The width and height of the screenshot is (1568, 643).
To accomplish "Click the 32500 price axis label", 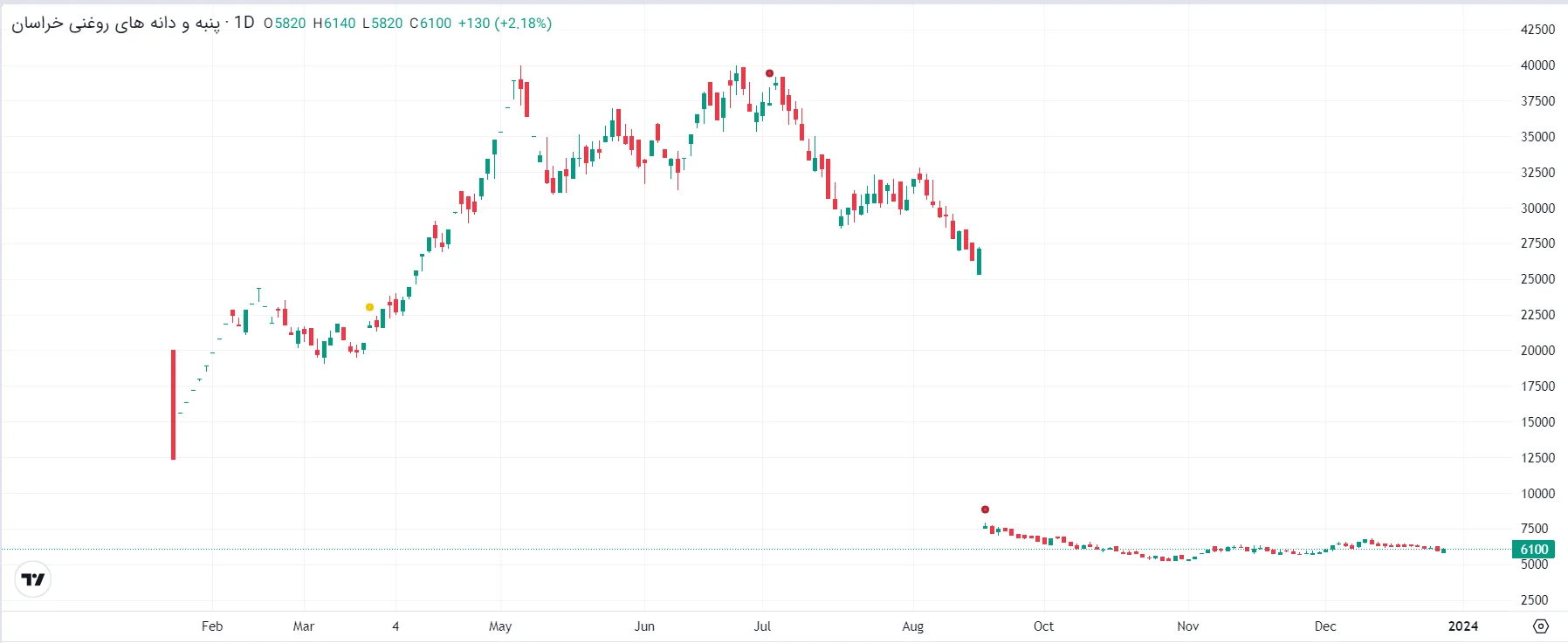I will pyautogui.click(x=1537, y=173).
